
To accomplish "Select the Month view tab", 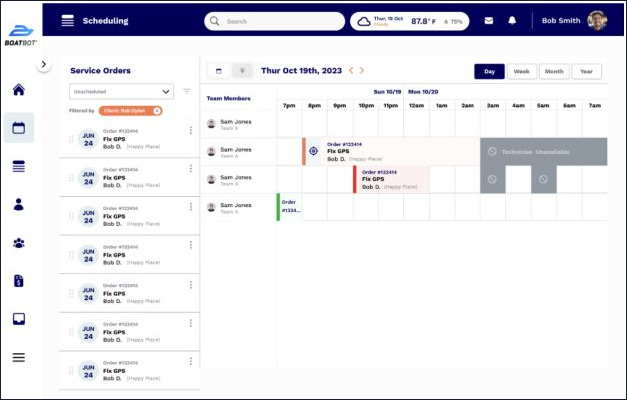I will [x=554, y=72].
